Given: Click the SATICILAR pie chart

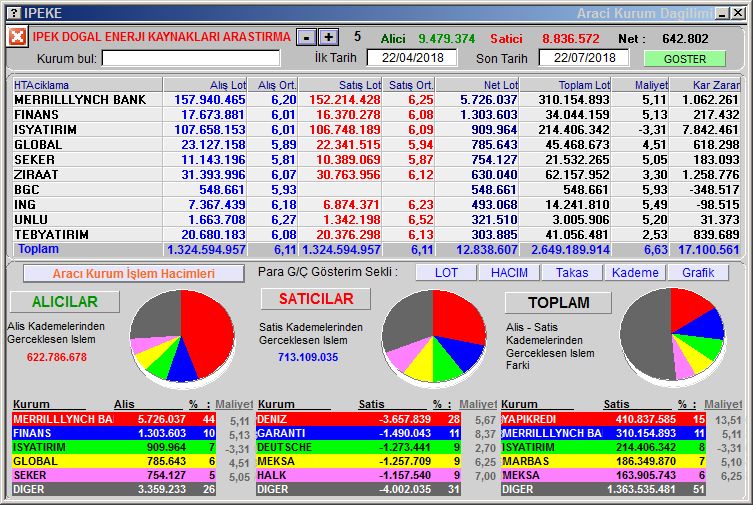Looking at the screenshot, I should (x=434, y=337).
